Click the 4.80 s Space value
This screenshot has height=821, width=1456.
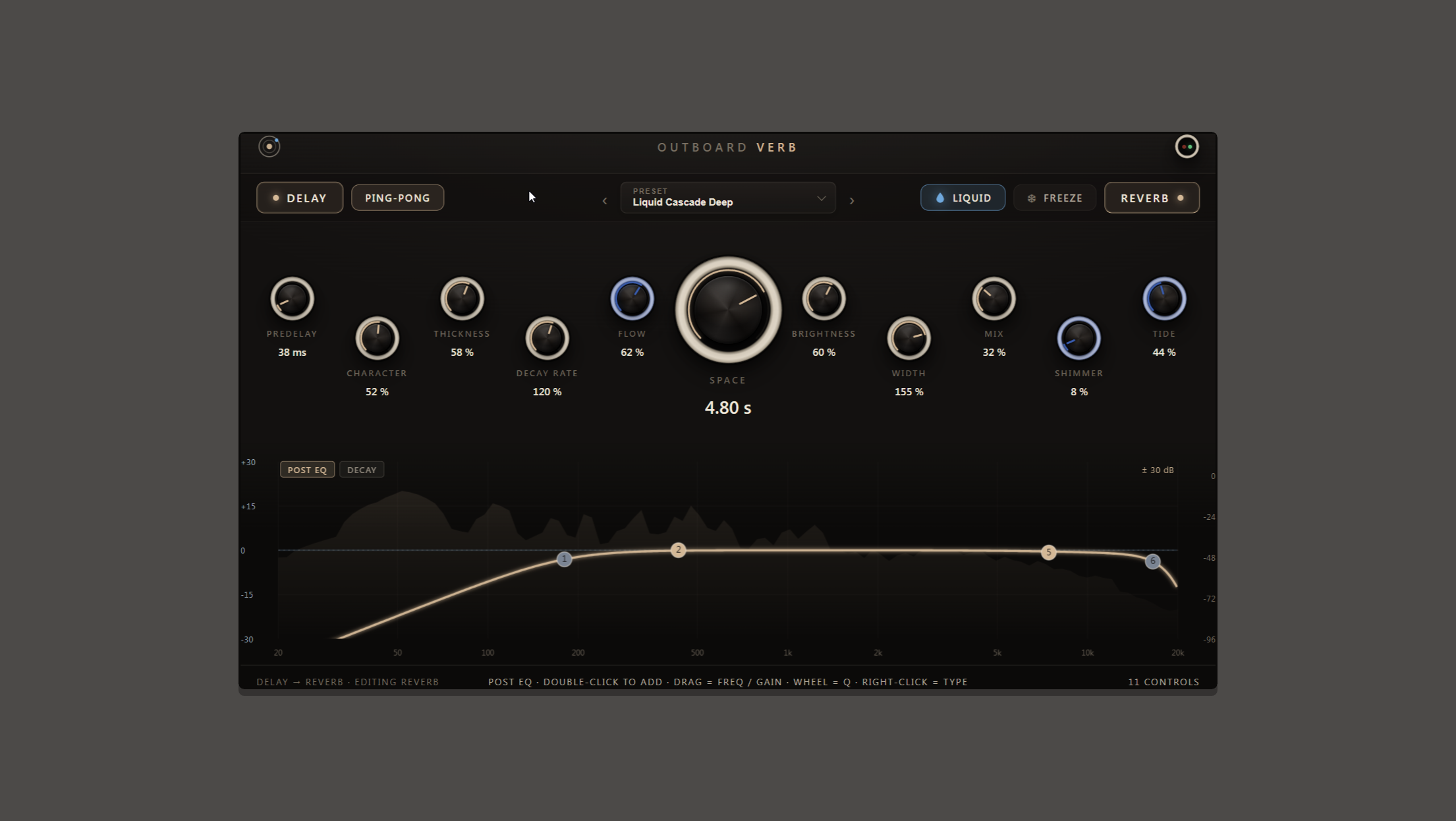728,408
